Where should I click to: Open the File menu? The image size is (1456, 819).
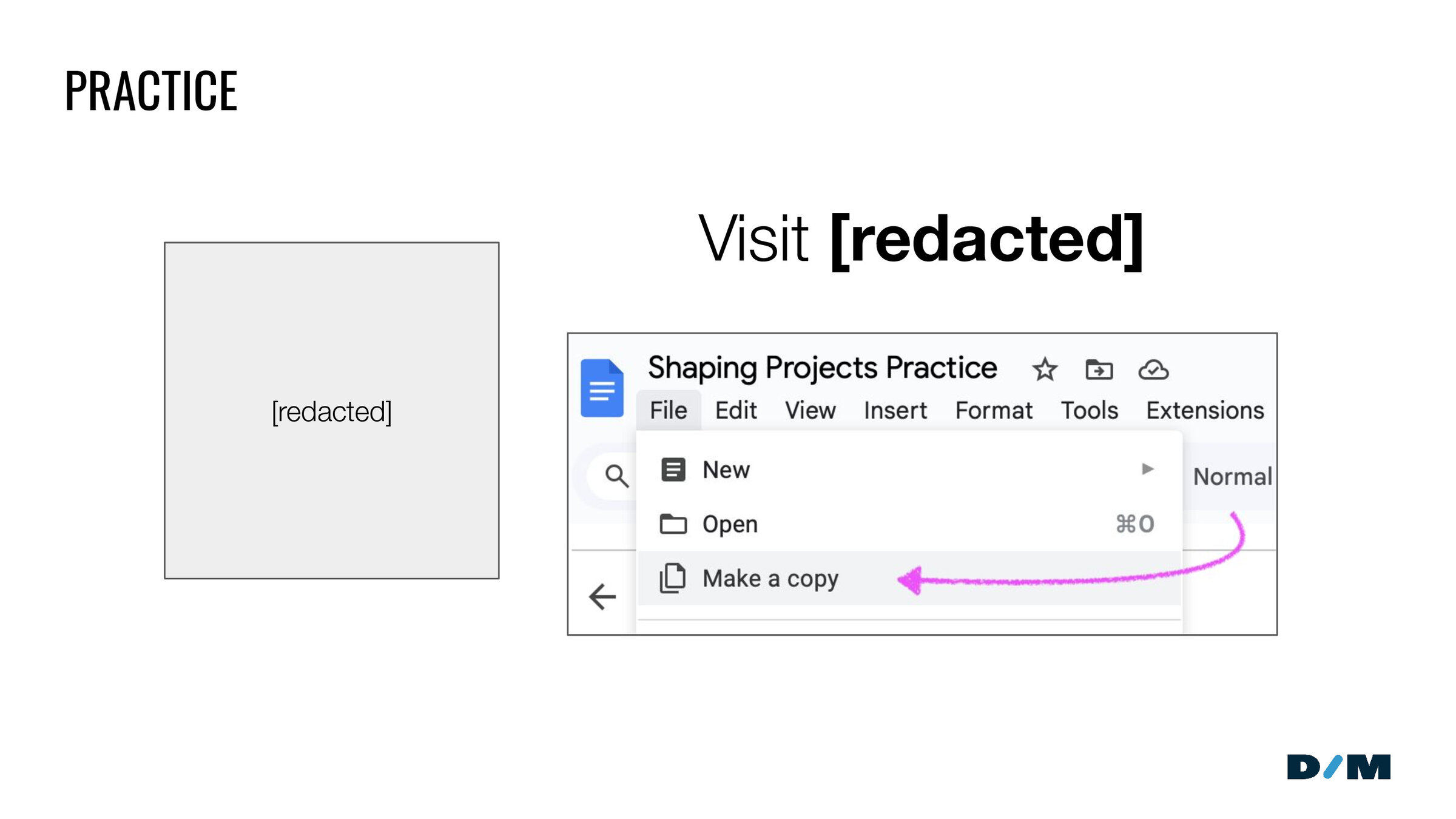(x=669, y=411)
